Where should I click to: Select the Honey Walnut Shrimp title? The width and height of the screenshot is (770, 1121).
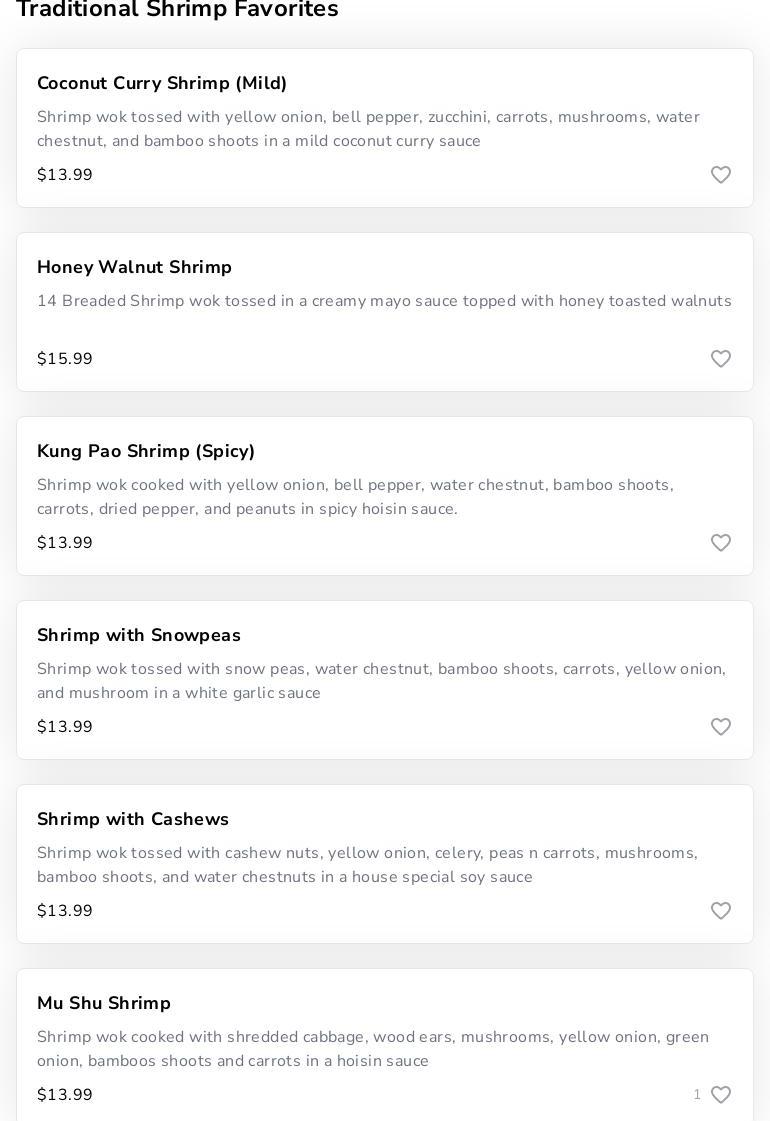click(134, 267)
